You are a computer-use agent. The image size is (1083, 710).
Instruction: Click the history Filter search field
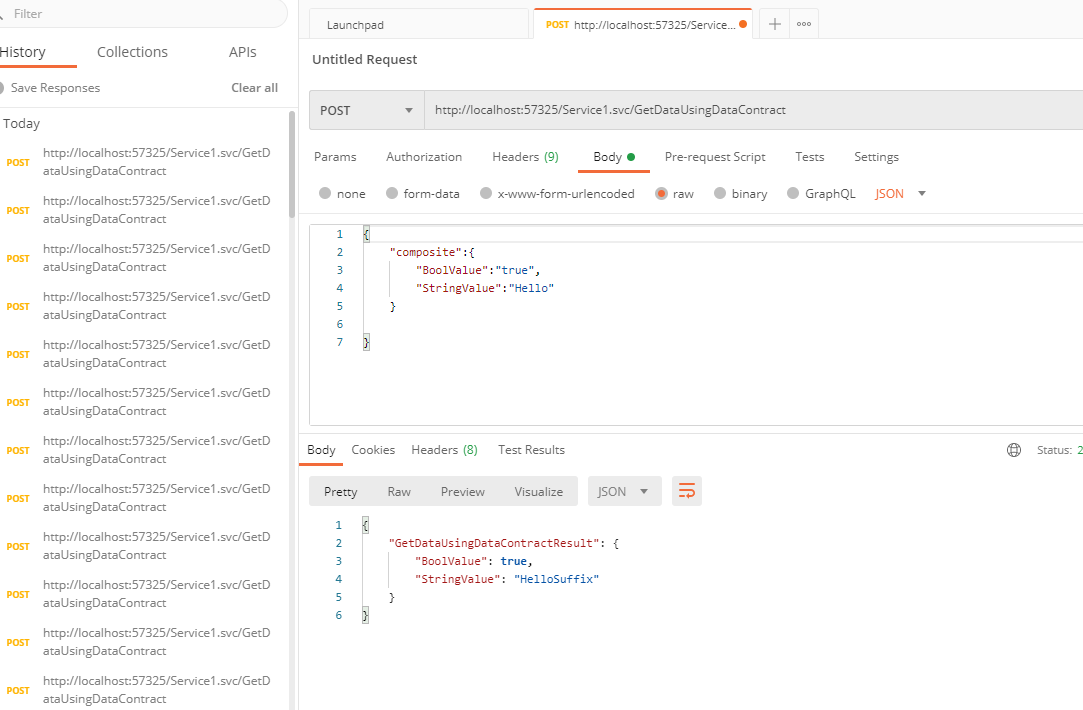(x=144, y=14)
